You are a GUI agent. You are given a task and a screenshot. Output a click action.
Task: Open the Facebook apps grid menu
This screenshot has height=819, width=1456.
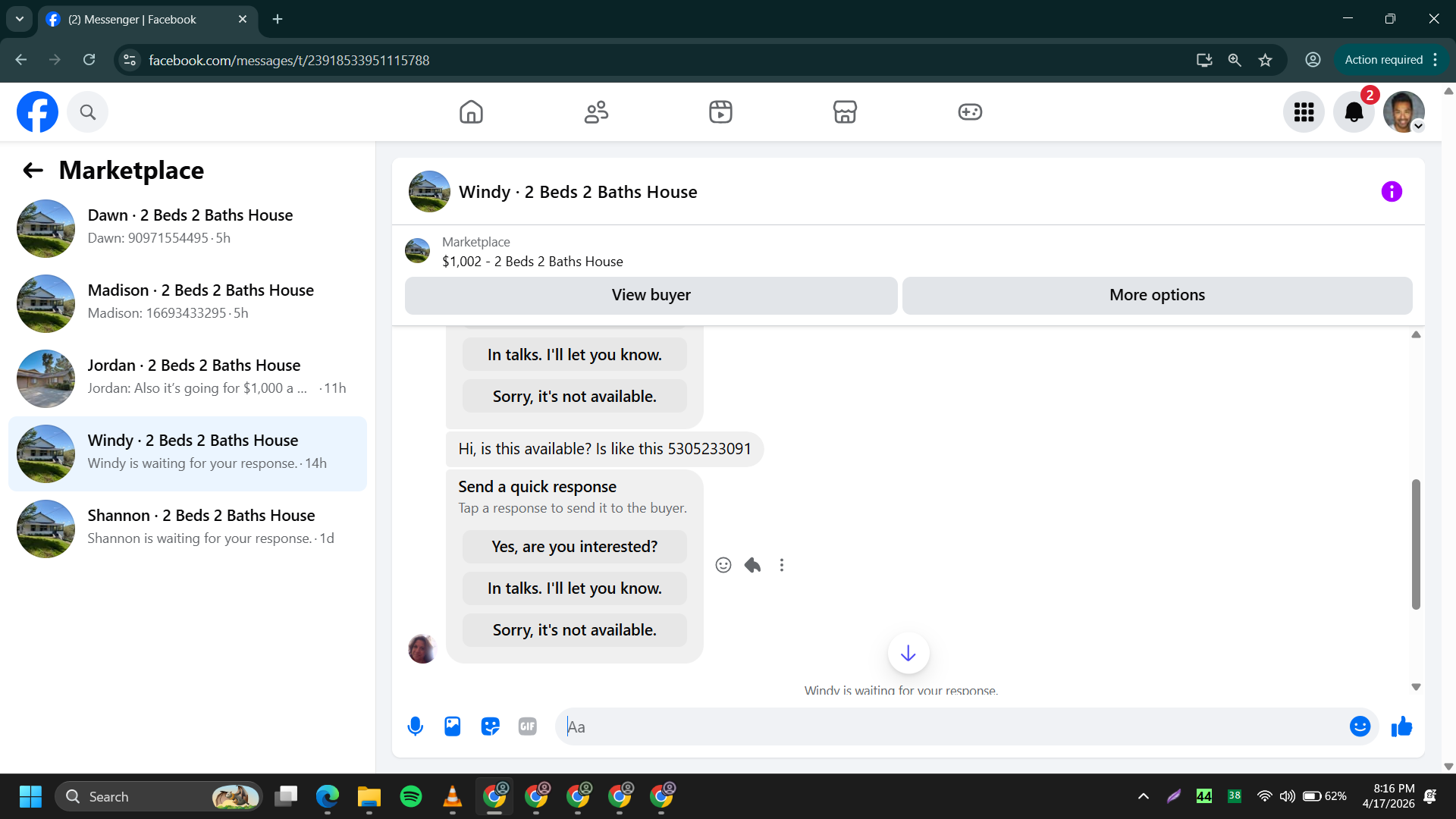pyautogui.click(x=1304, y=112)
